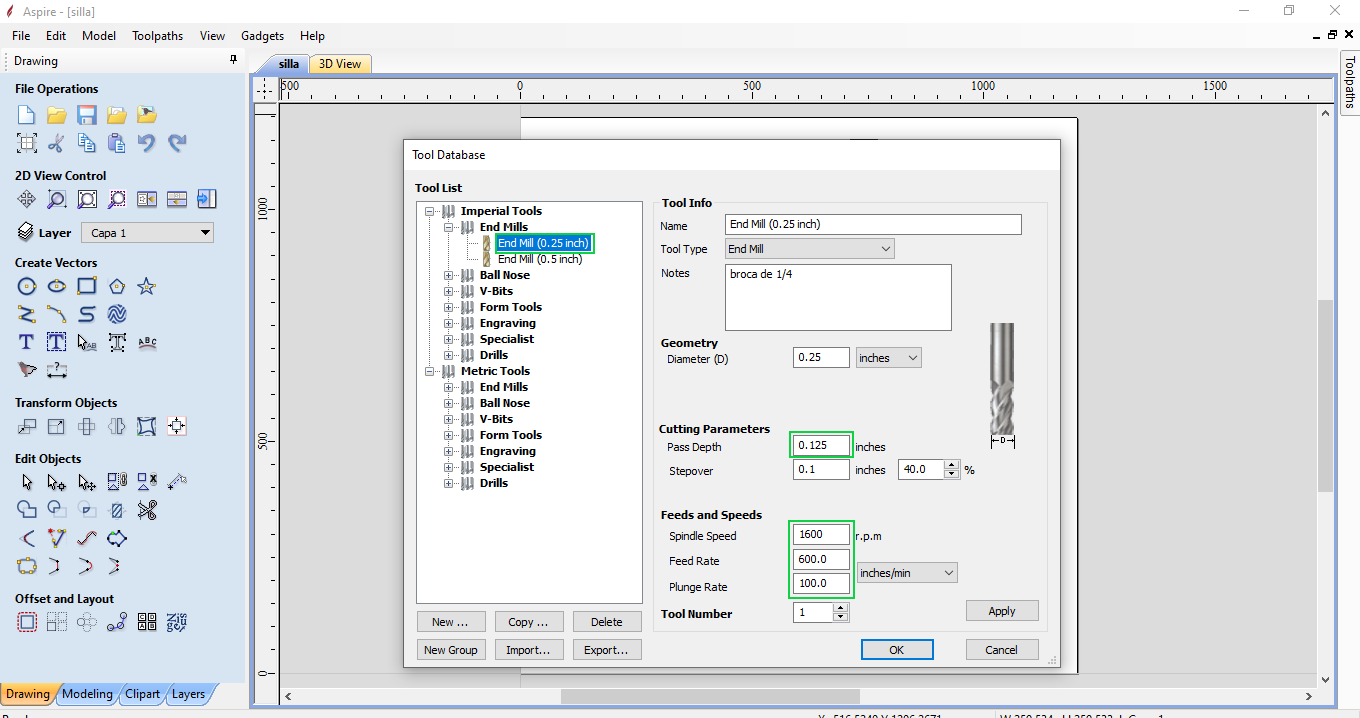
Task: Click the Delete tool button
Action: tap(607, 622)
